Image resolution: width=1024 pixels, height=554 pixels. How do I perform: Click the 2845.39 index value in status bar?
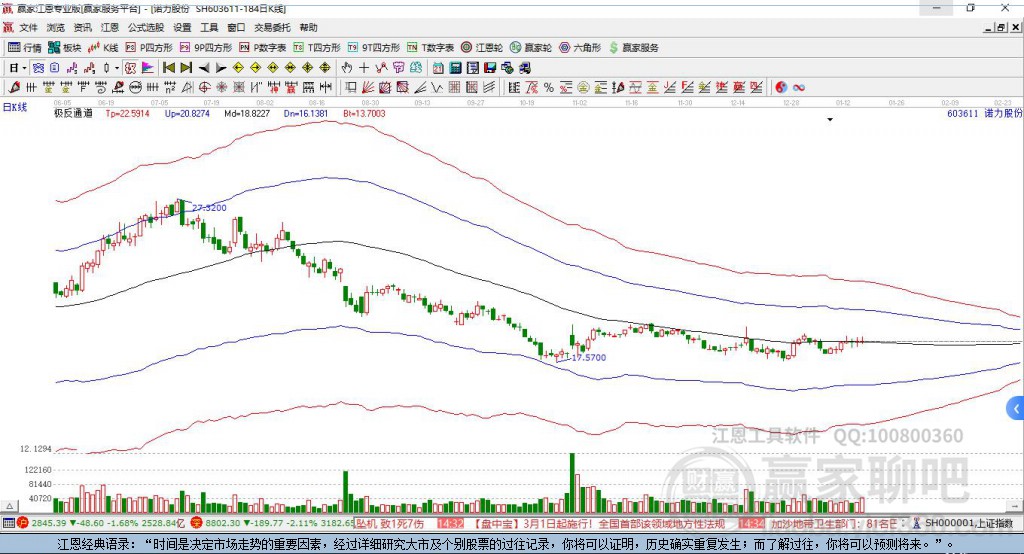click(48, 523)
